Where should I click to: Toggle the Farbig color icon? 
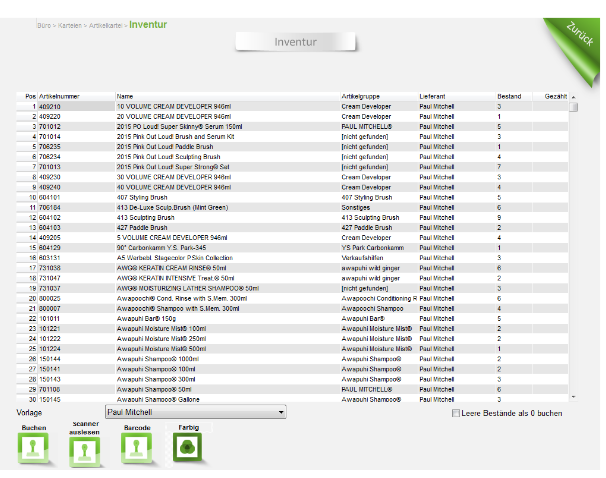coord(187,447)
